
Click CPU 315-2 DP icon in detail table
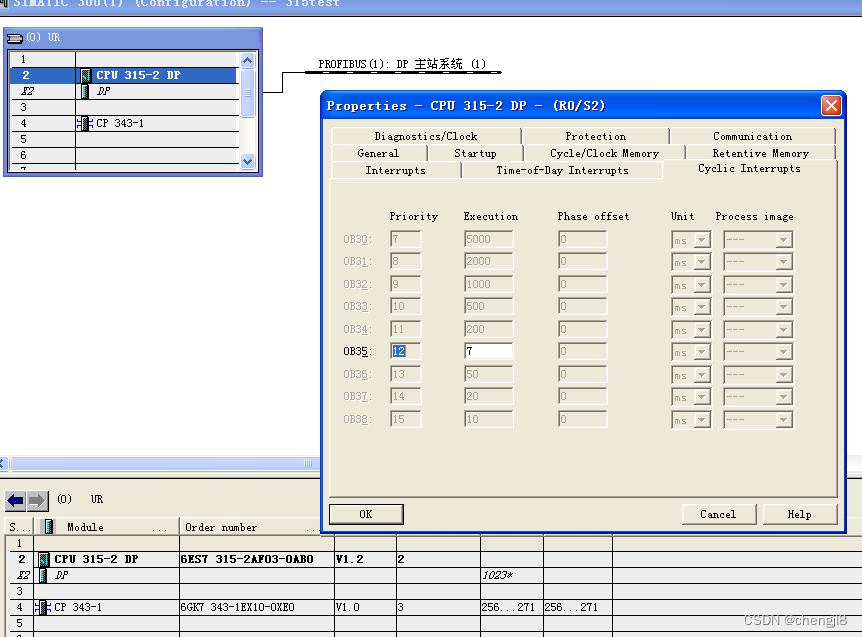pyautogui.click(x=44, y=560)
